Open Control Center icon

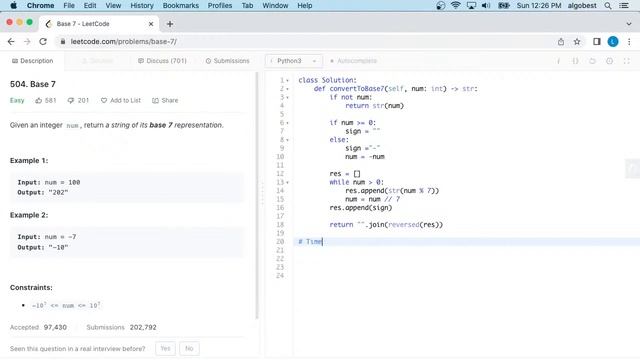coord(624,6)
